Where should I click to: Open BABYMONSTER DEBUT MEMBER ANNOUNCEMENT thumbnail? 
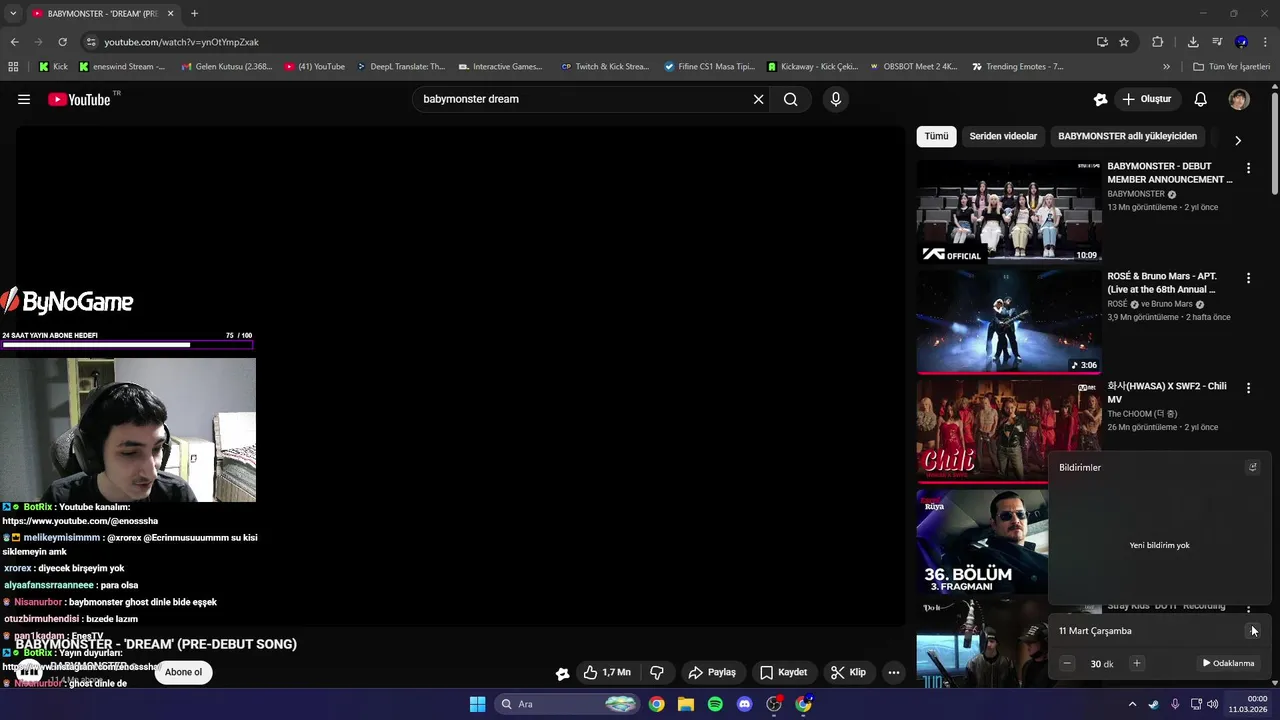1009,211
